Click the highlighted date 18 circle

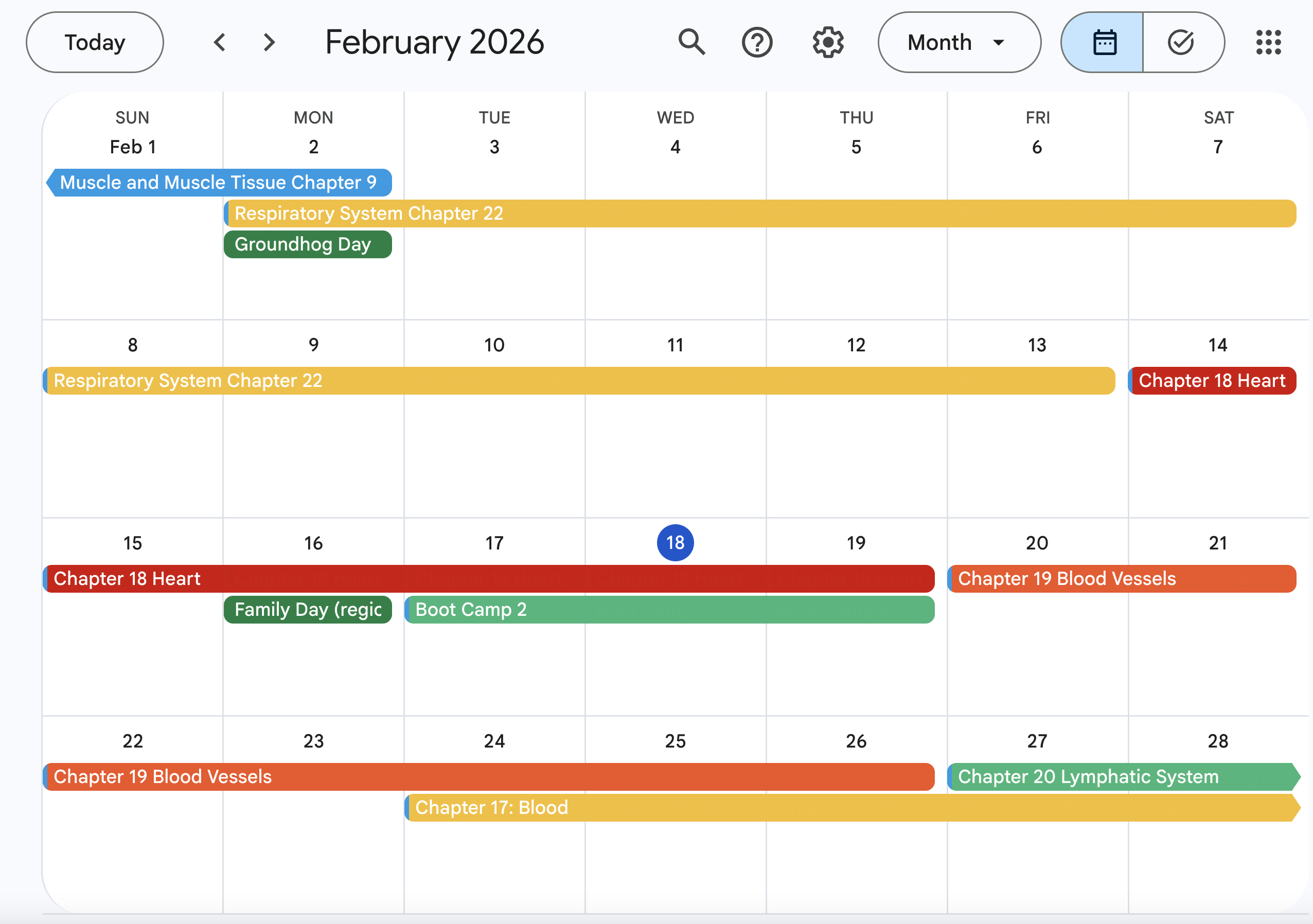click(x=675, y=543)
